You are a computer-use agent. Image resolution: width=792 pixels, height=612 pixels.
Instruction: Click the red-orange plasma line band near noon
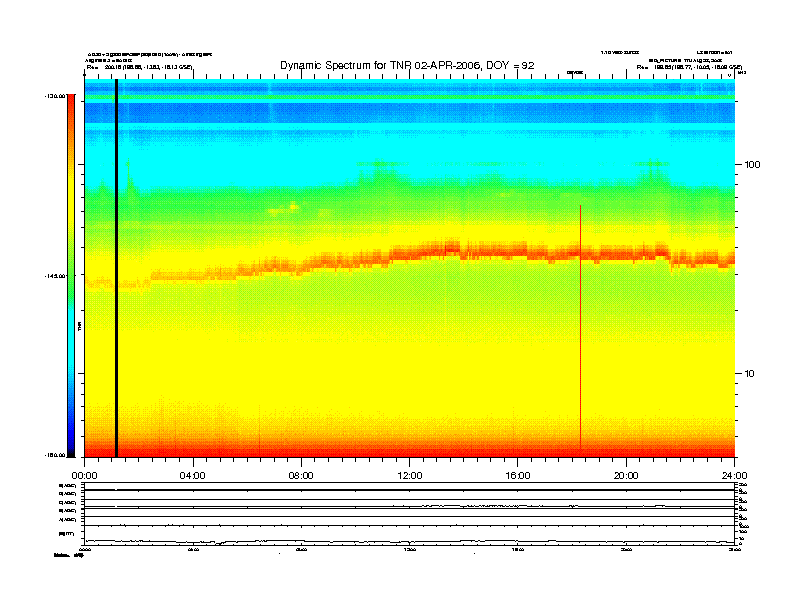click(x=409, y=255)
